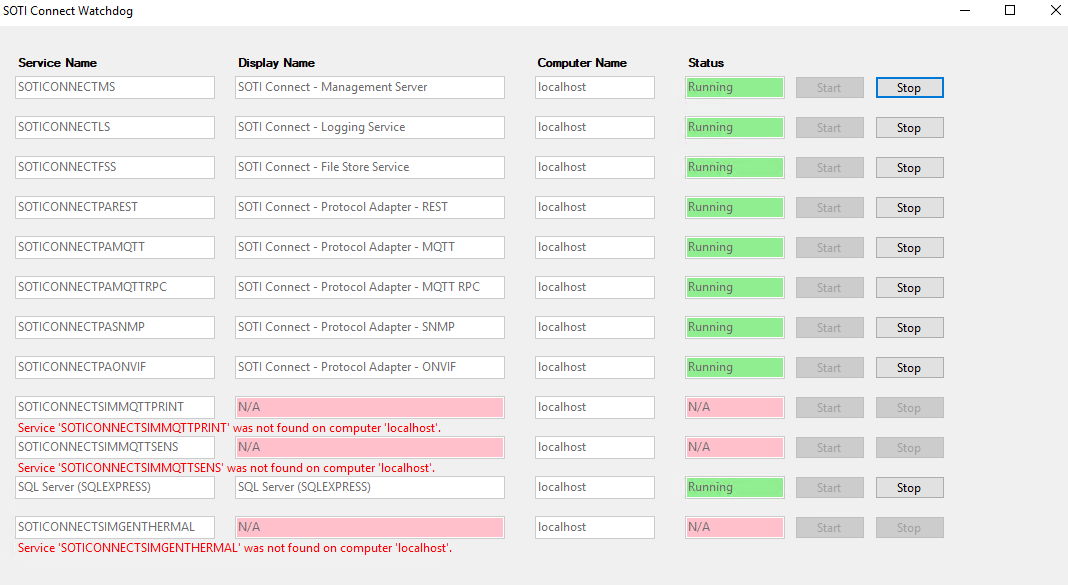Stop the SOTI Connect Management Server service
Image resolution: width=1068 pixels, height=585 pixels.
[x=909, y=88]
